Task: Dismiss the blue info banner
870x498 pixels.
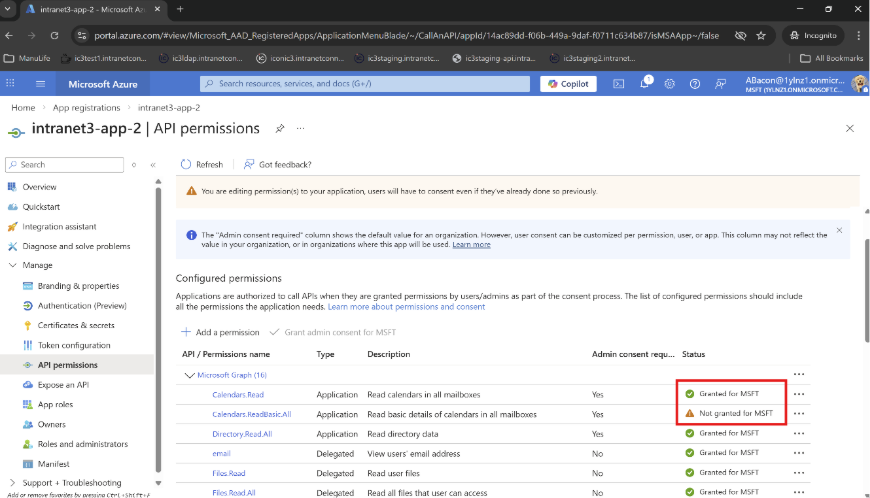Action: coord(839,230)
